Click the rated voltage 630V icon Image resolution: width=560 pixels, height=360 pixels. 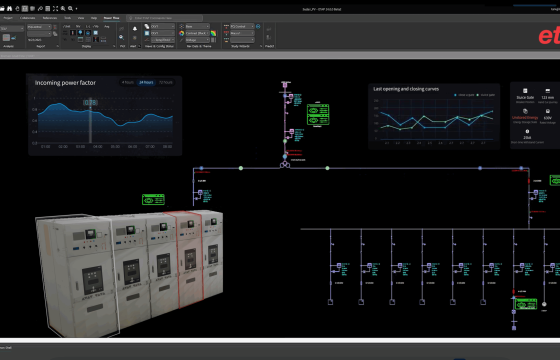[x=548, y=111]
